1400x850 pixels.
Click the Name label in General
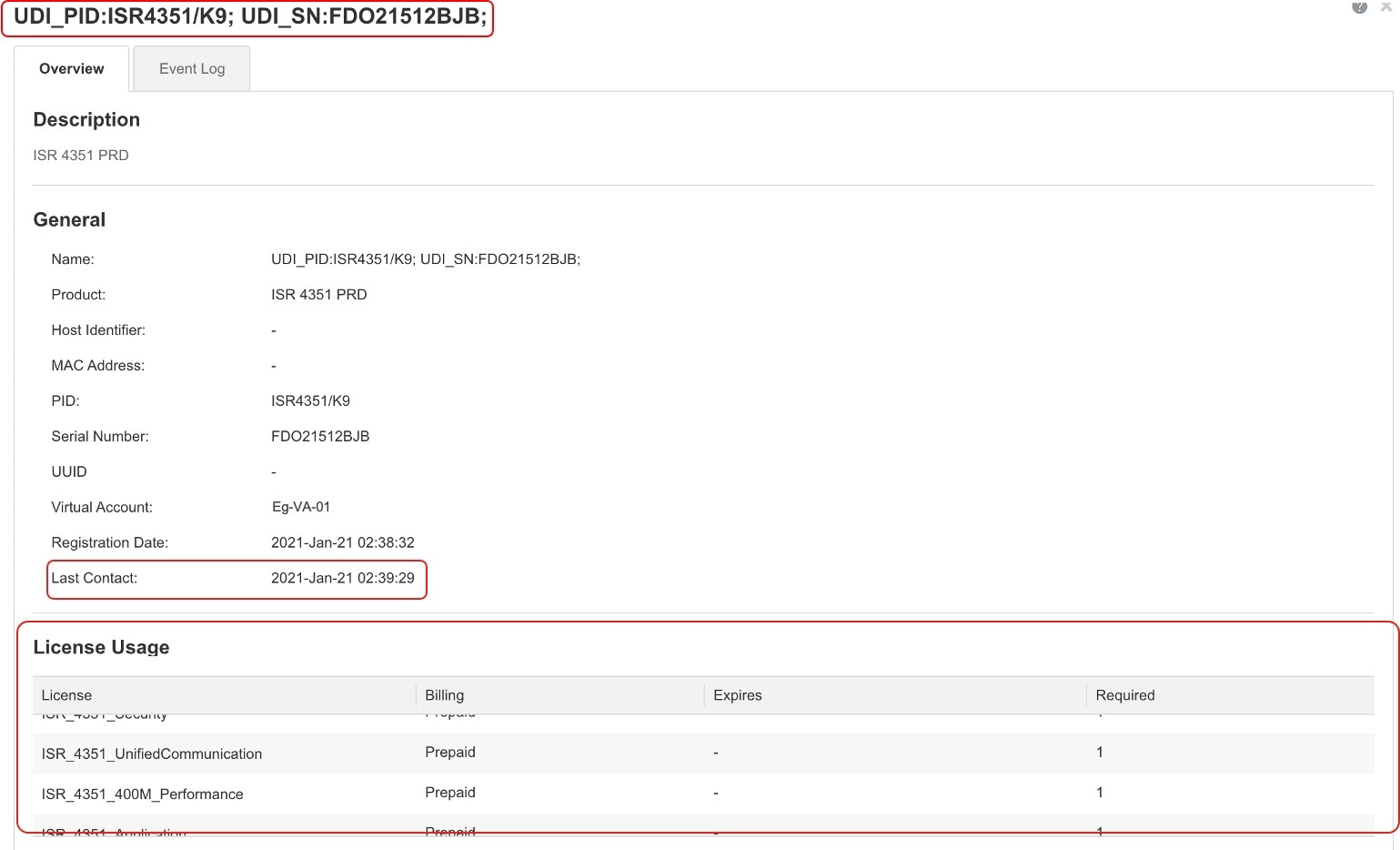tap(73, 259)
